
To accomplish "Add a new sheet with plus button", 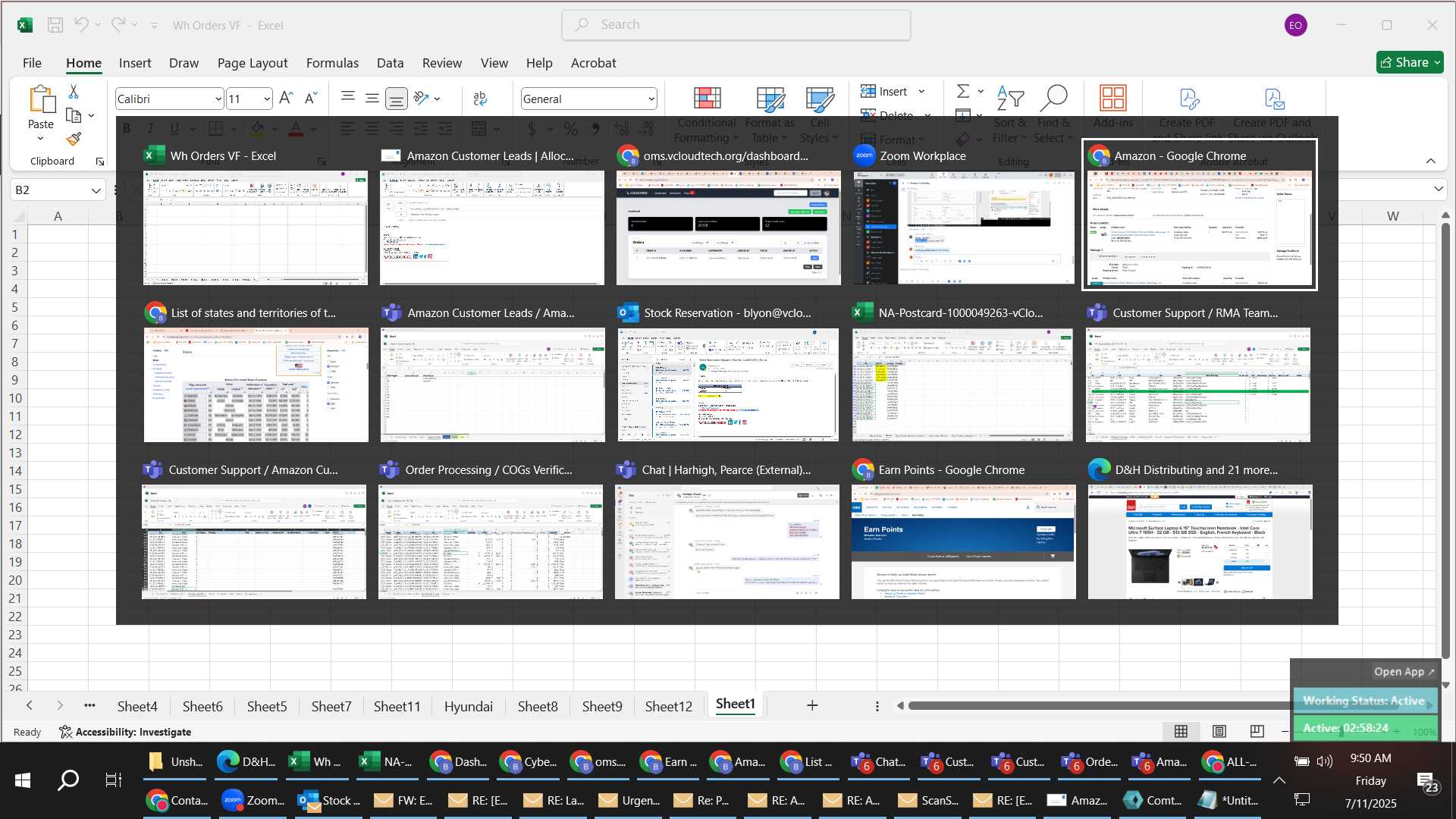I will 812,705.
